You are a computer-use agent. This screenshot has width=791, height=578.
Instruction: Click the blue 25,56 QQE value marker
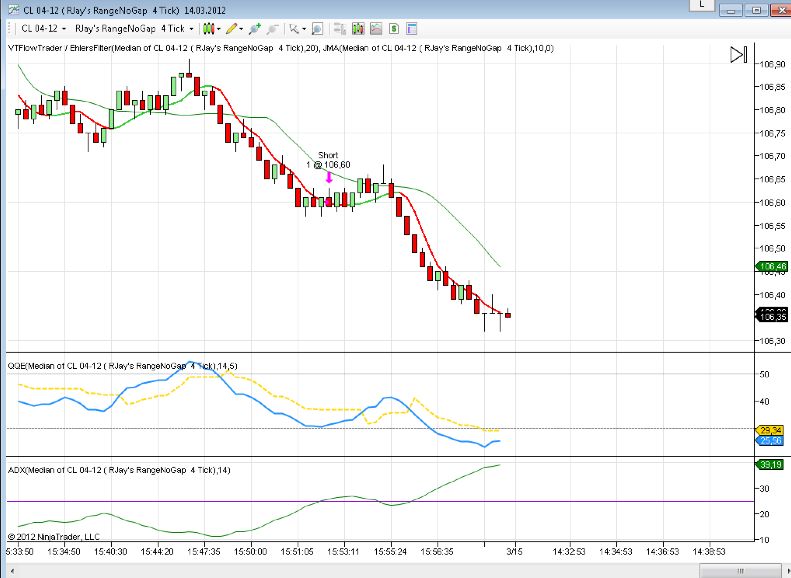[770, 440]
